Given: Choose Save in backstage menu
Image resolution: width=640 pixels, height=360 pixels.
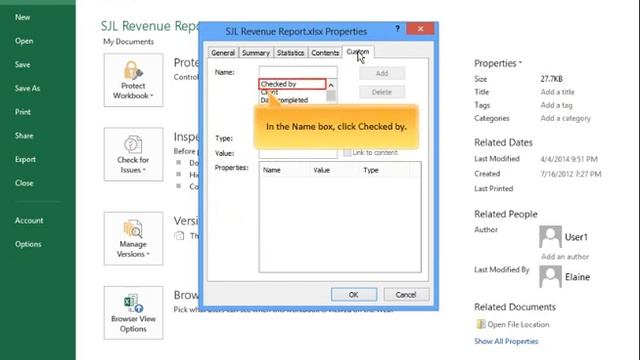Looking at the screenshot, I should (x=22, y=64).
